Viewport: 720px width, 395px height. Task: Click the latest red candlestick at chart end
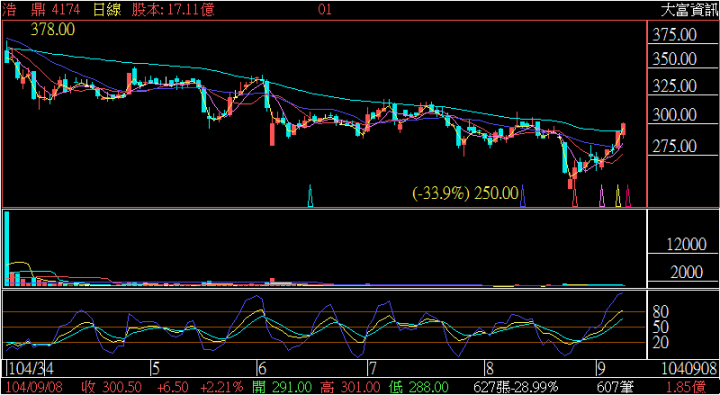pyautogui.click(x=623, y=129)
